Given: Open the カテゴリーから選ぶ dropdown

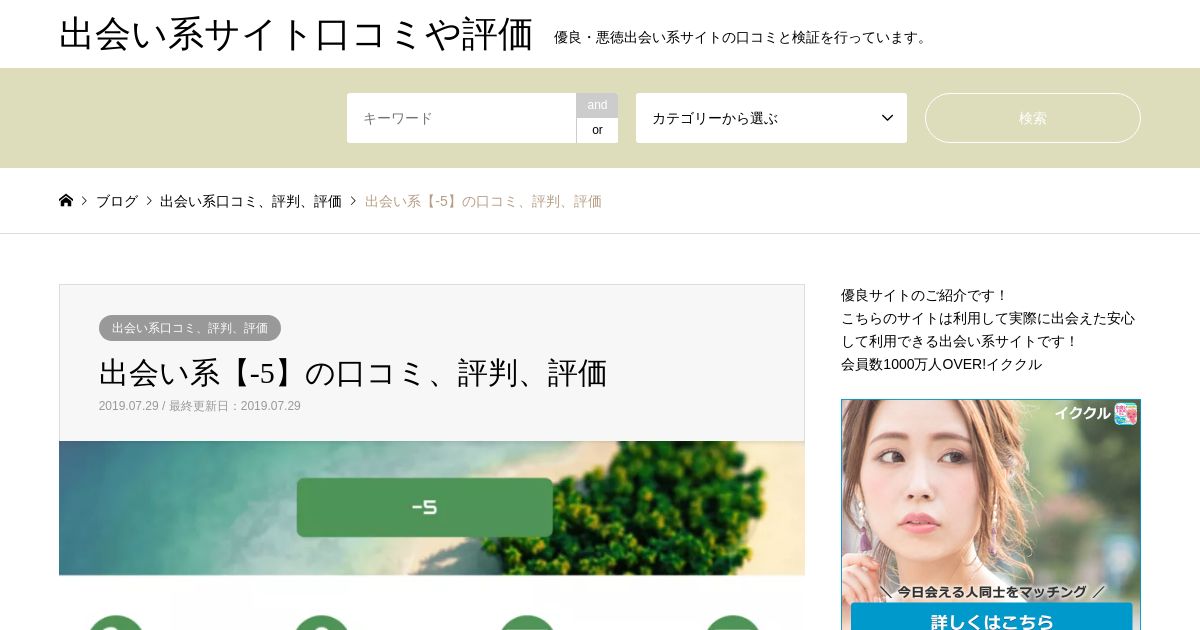Looking at the screenshot, I should [x=771, y=118].
